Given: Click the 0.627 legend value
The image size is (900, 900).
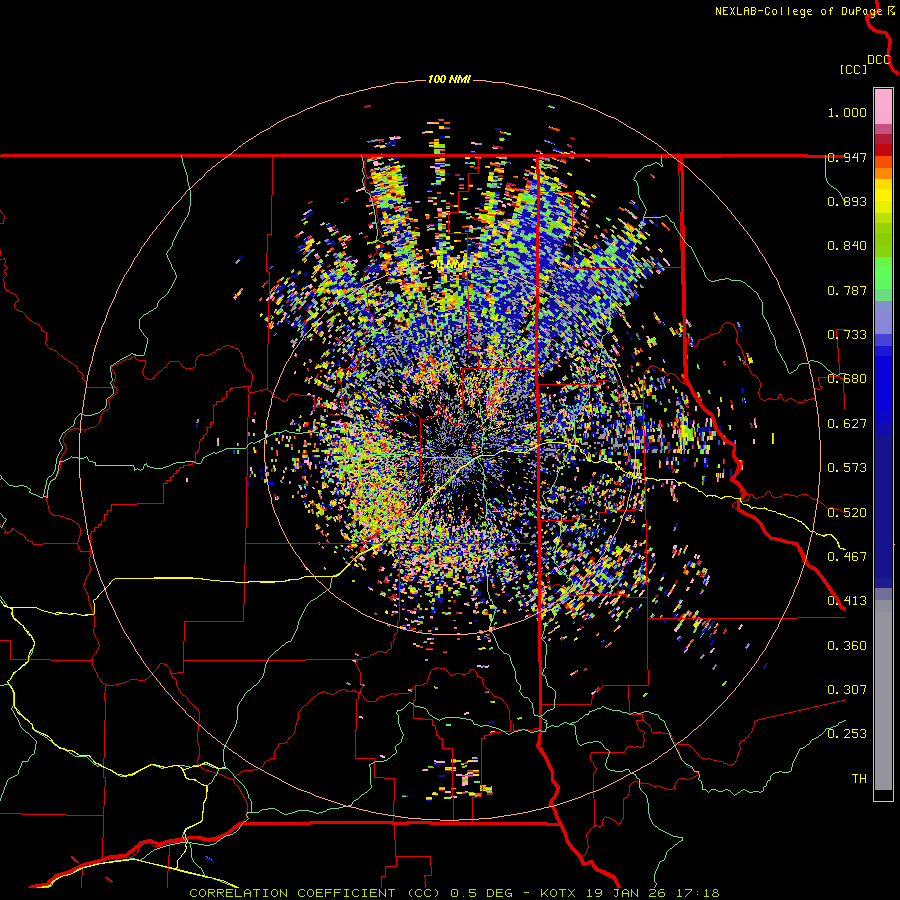Looking at the screenshot, I should (x=847, y=424).
